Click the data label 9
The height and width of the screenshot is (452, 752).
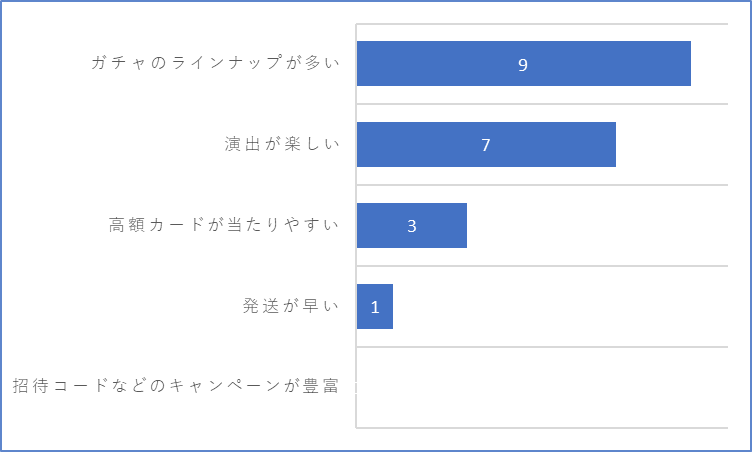coord(523,64)
